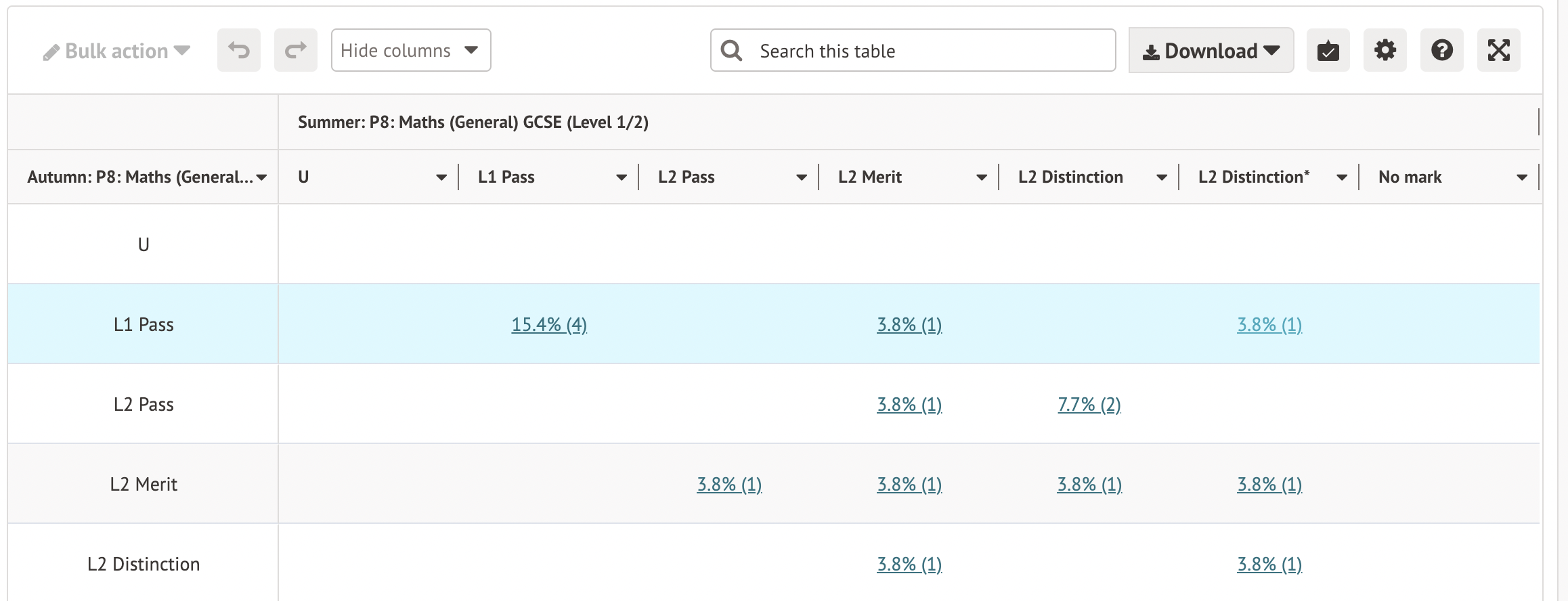Open the 15.4% (4) link

tap(548, 325)
